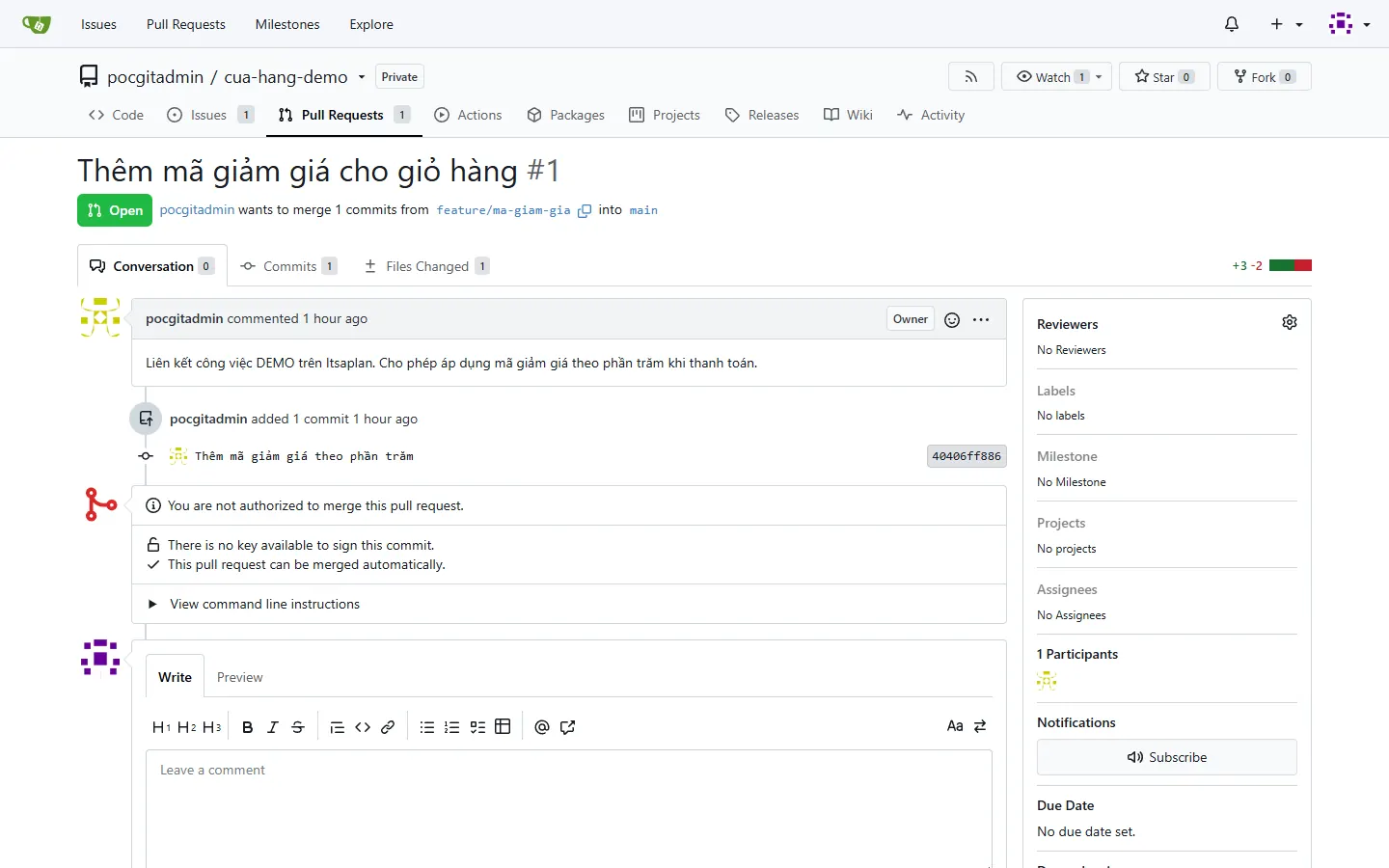Copy branch name feature/ma-giam-gia
Screen dimensions: 1389x868
[585, 210]
